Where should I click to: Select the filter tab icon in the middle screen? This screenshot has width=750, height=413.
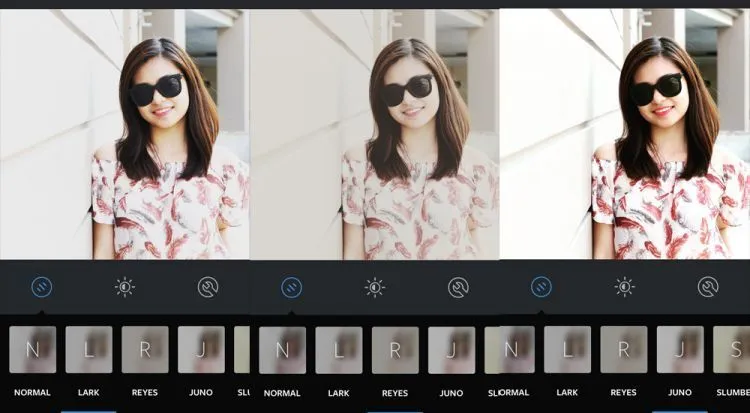[292, 288]
